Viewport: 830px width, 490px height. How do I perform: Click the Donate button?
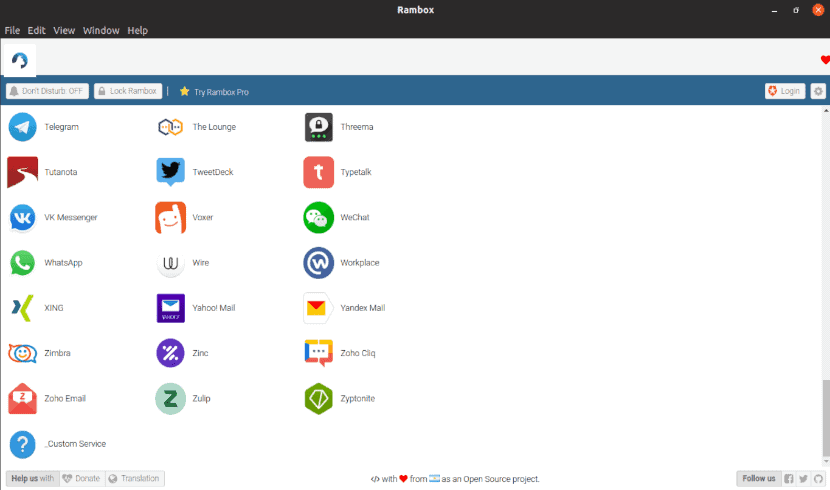pyautogui.click(x=82, y=478)
